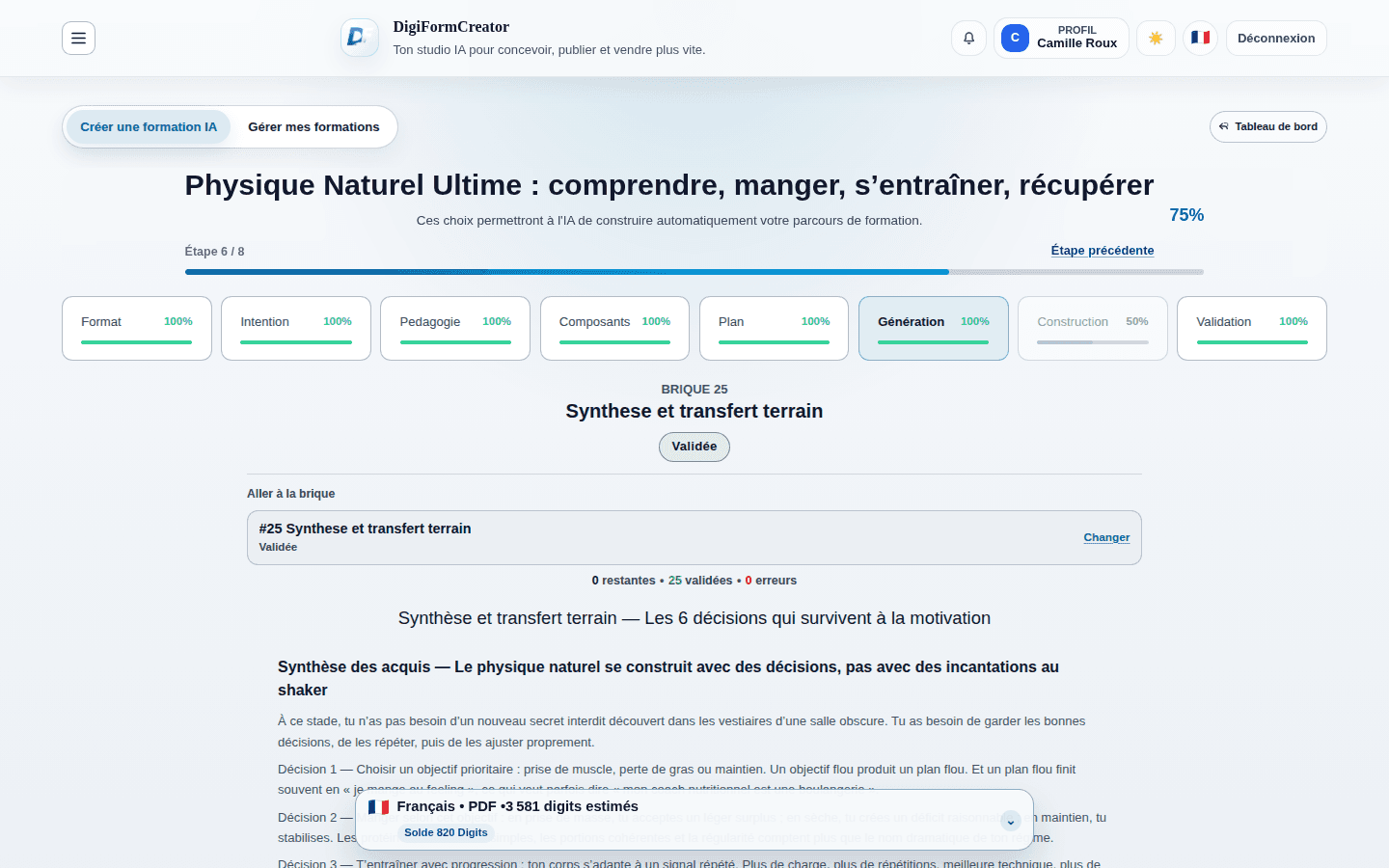Switch to Créer une formation IA tab
The image size is (1389, 868).
149,127
